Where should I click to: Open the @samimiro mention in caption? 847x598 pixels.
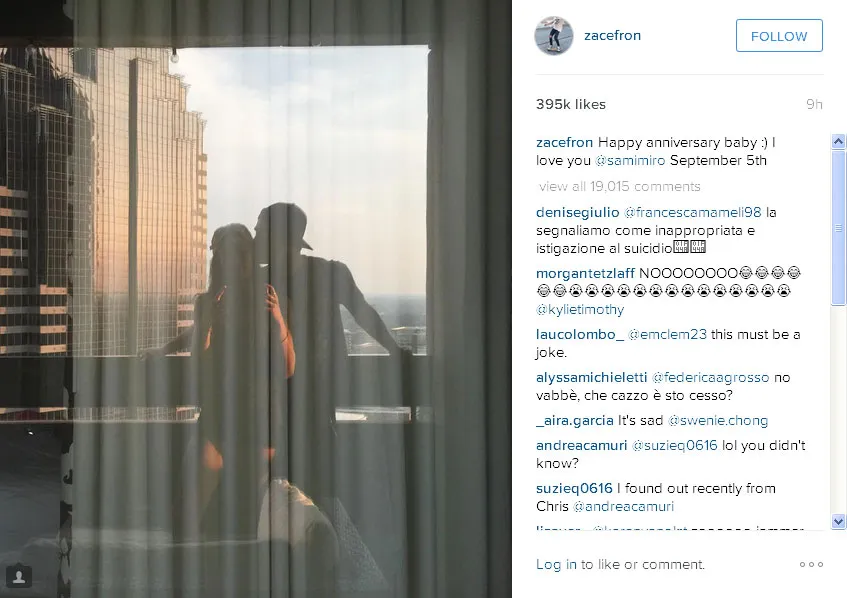[x=630, y=160]
